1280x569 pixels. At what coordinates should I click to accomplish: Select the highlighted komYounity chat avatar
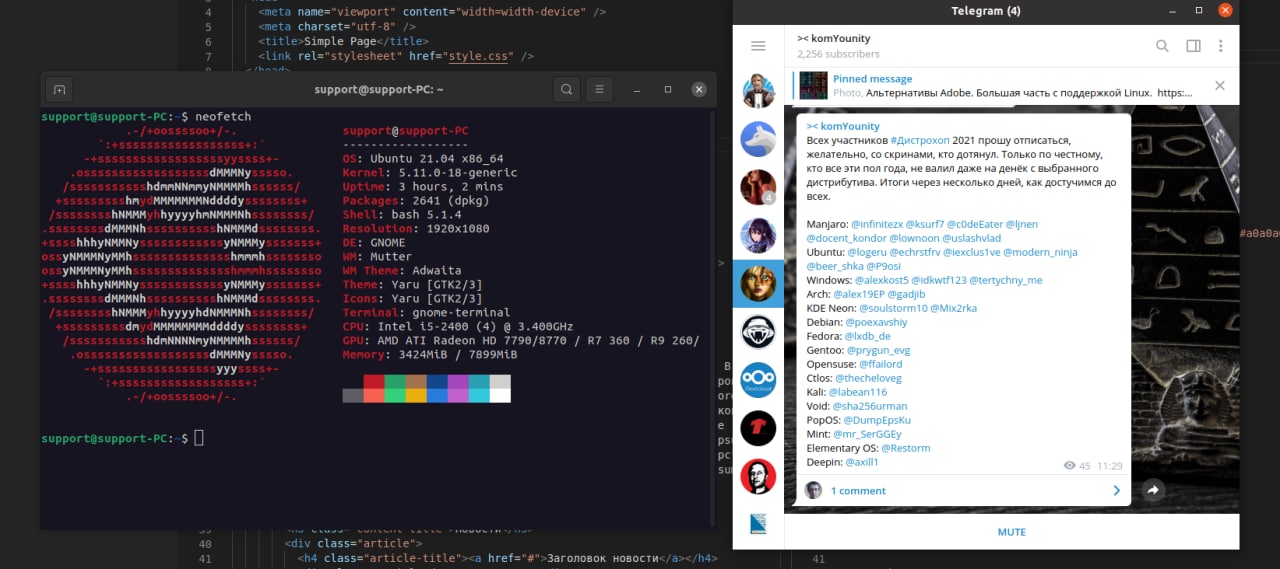click(x=758, y=283)
